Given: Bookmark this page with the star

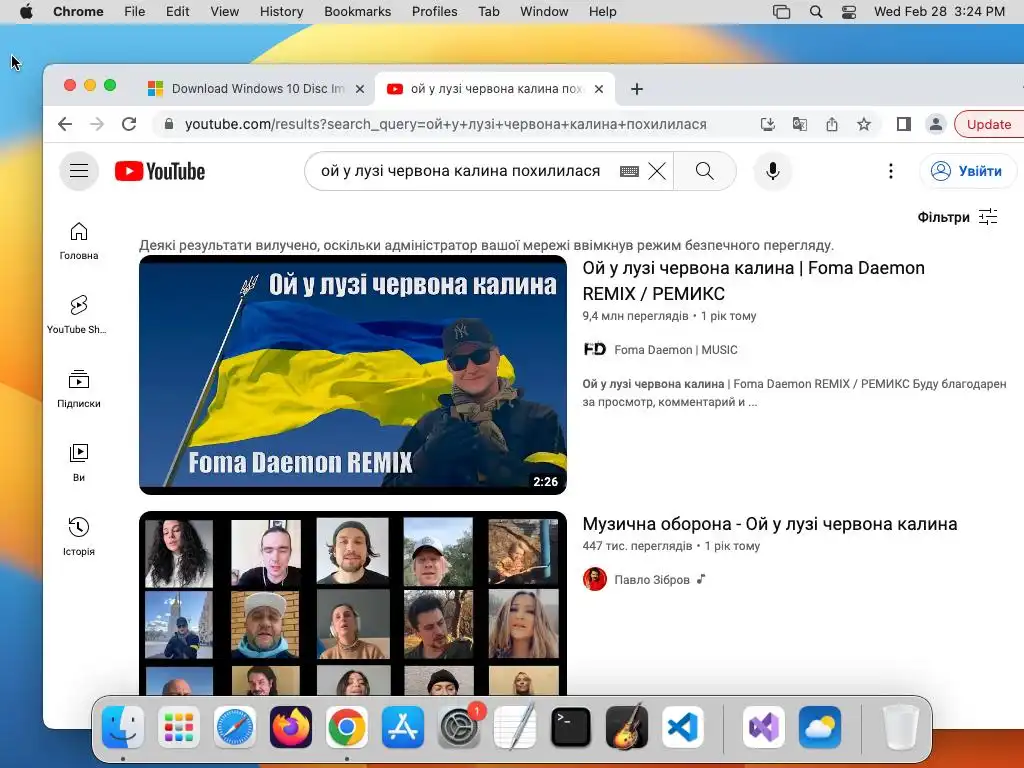Looking at the screenshot, I should point(863,124).
